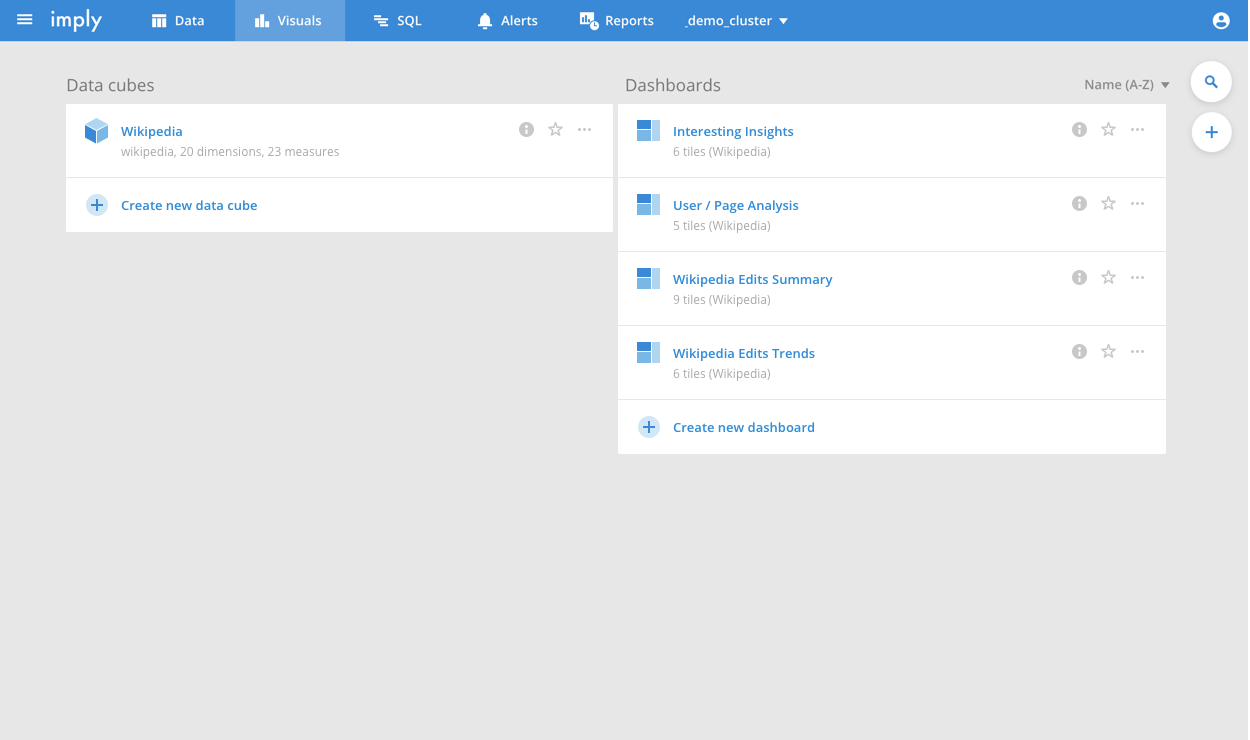
Task: Star the Wikipedia Edits Summary dashboard
Action: tap(1108, 277)
